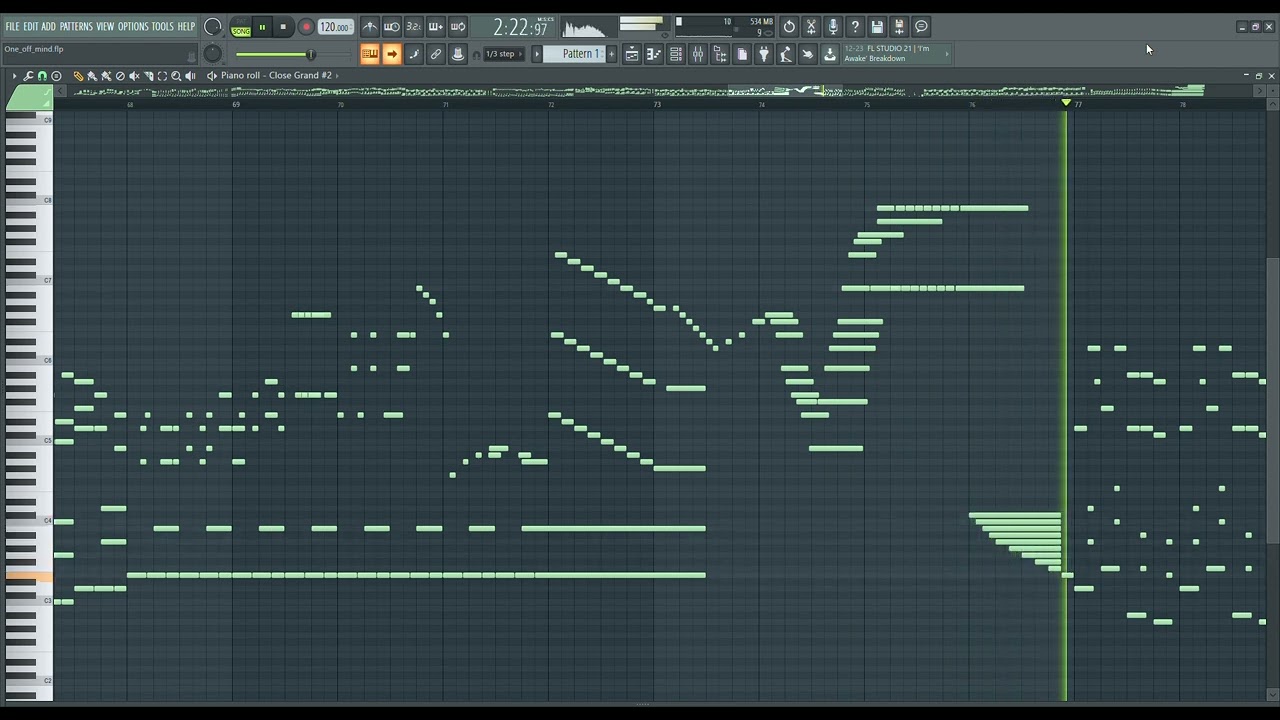Image resolution: width=1280 pixels, height=720 pixels.
Task: Select the Delete tool in piano roll
Action: coord(120,76)
